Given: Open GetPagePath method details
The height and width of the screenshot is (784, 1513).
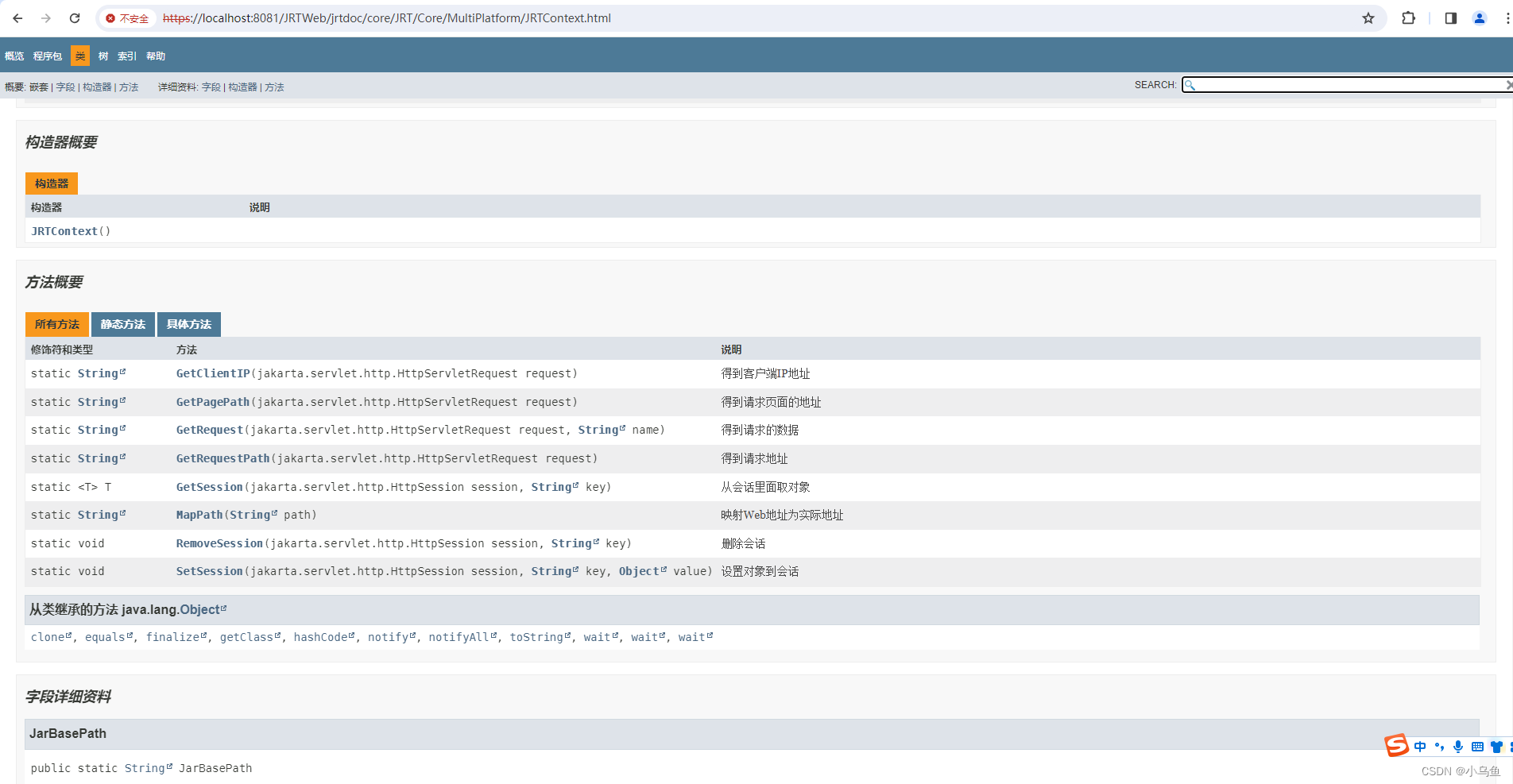Looking at the screenshot, I should [213, 402].
